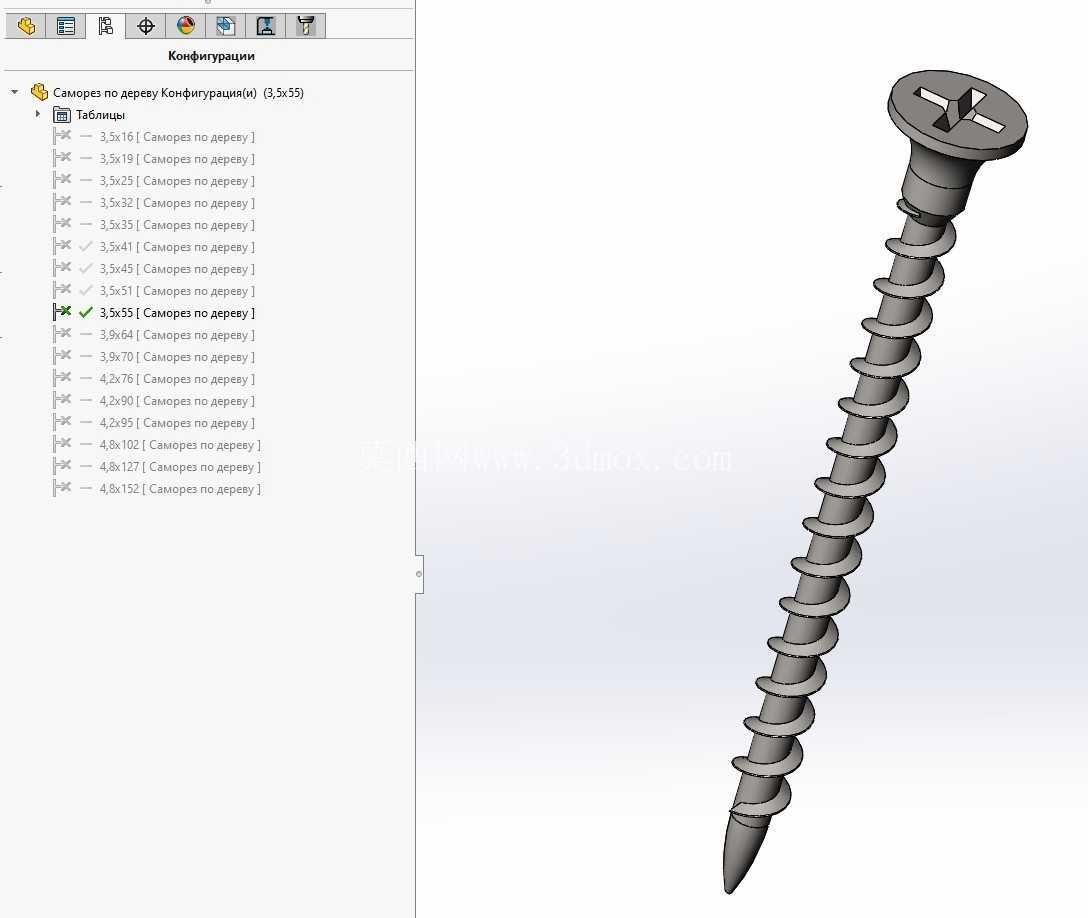Select the ConfigurationManager tab
1088x918 pixels.
pos(105,26)
